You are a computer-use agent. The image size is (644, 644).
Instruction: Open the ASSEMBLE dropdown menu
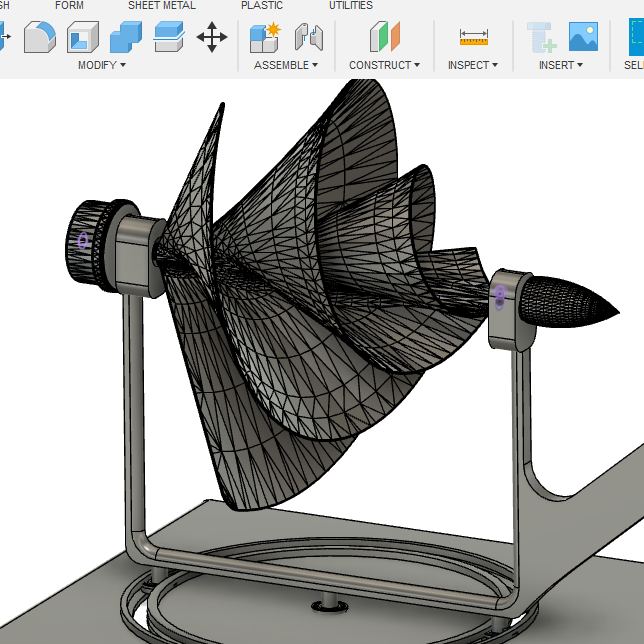[x=285, y=65]
